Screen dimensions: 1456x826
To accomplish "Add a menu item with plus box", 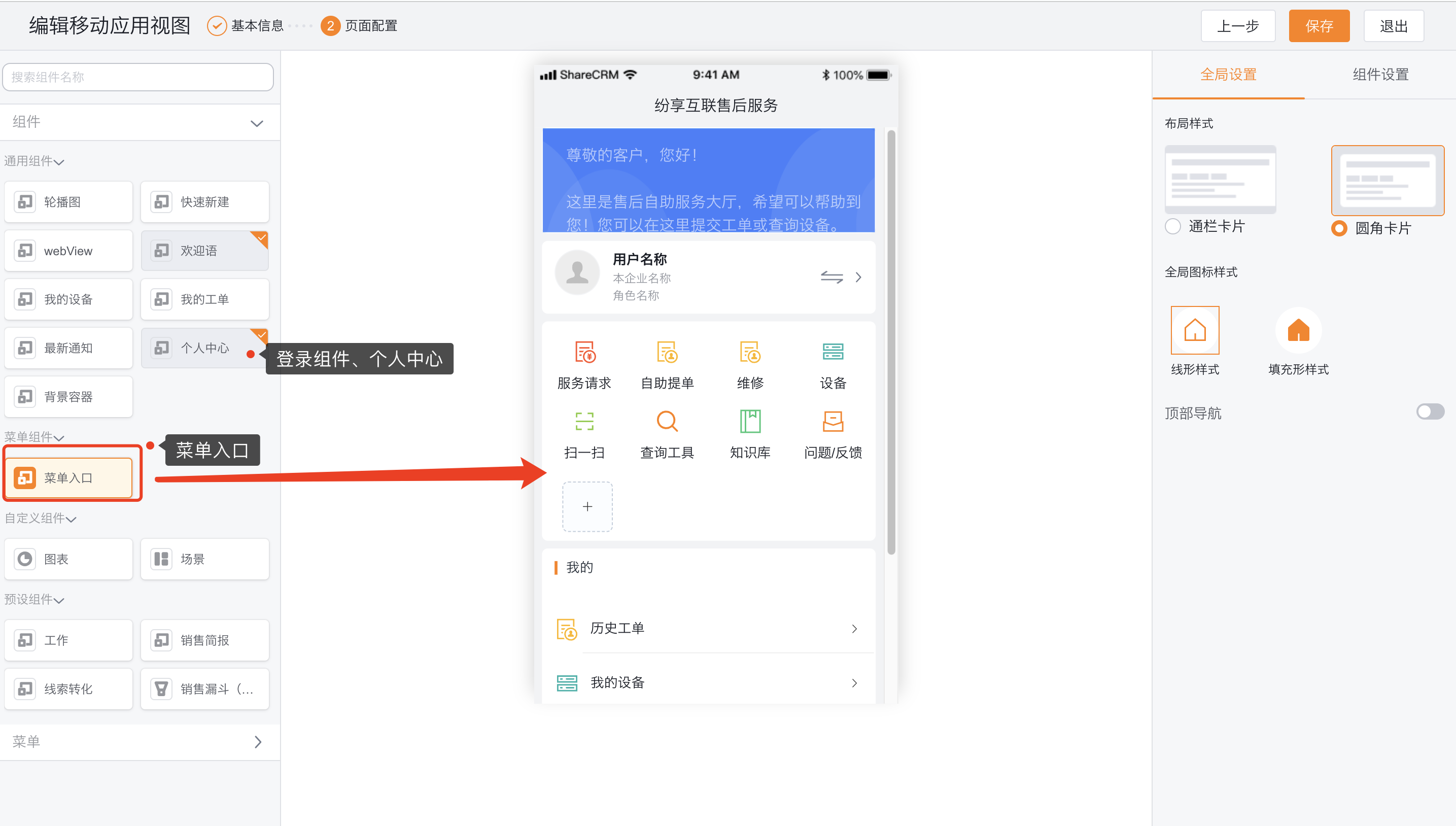I will click(x=587, y=506).
